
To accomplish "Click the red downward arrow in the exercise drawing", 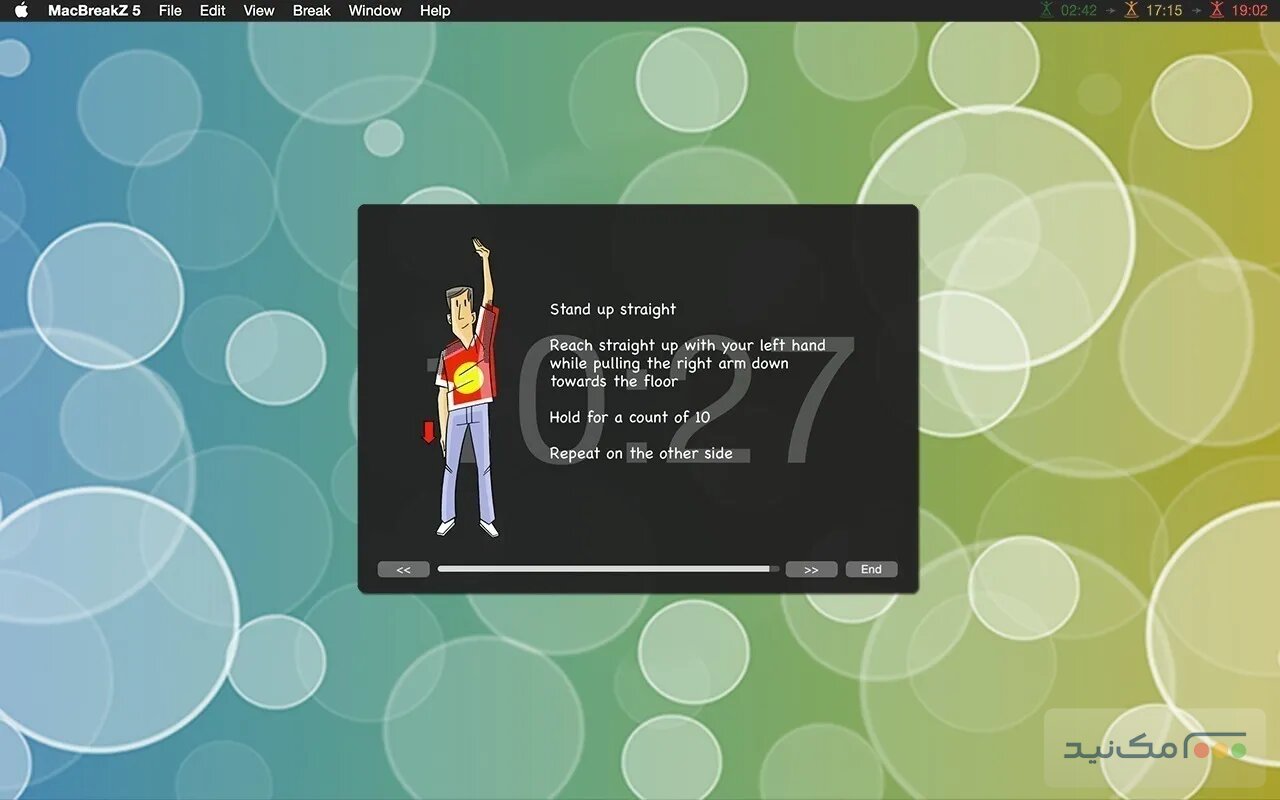I will click(x=428, y=430).
